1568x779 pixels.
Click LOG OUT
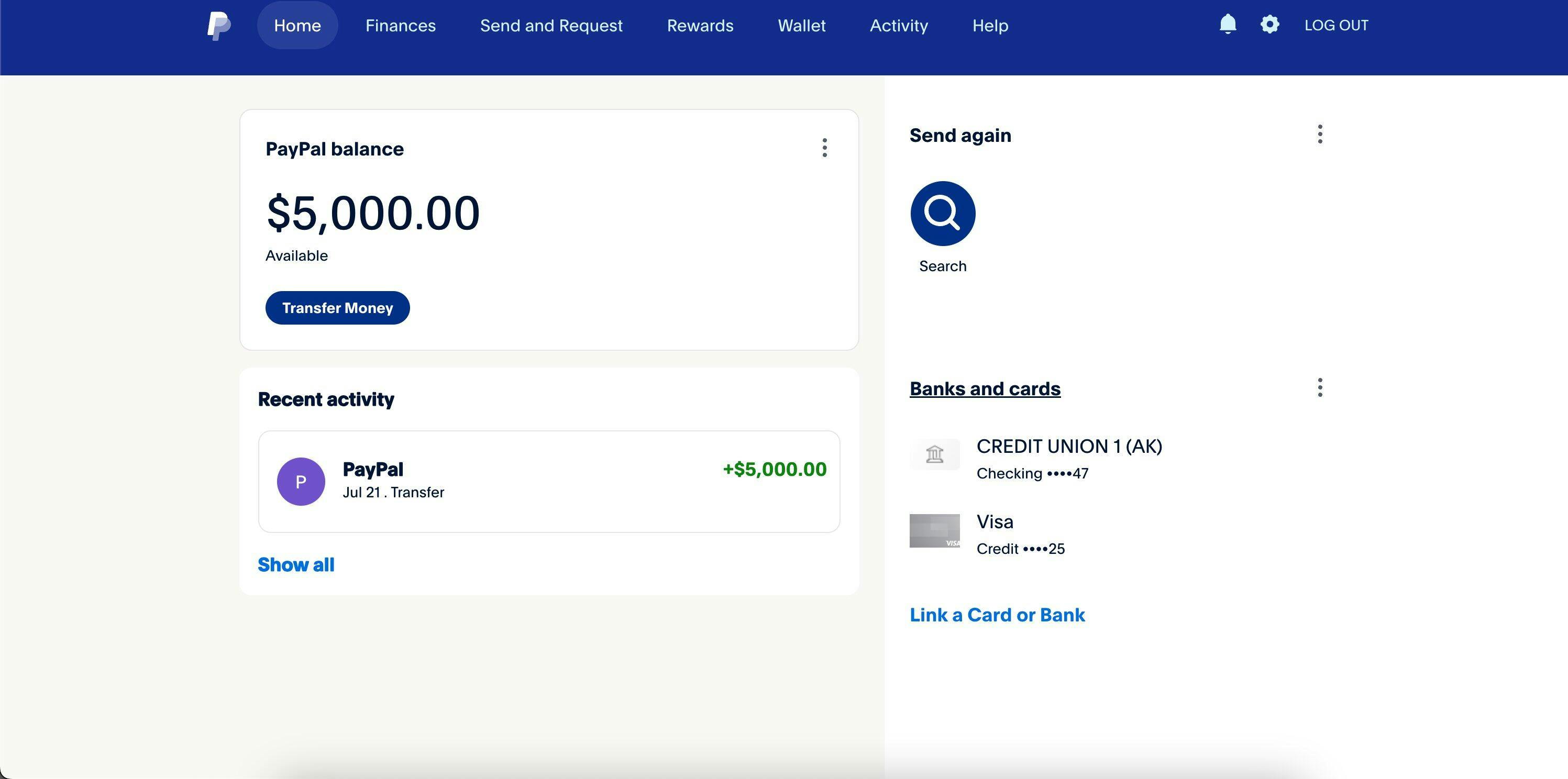pos(1336,26)
